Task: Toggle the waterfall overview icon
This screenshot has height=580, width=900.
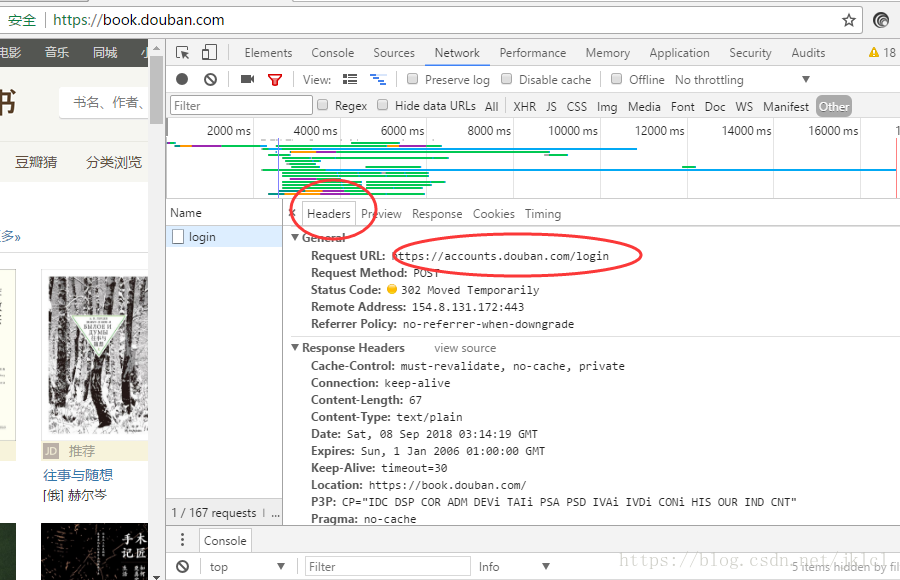Action: click(x=378, y=79)
